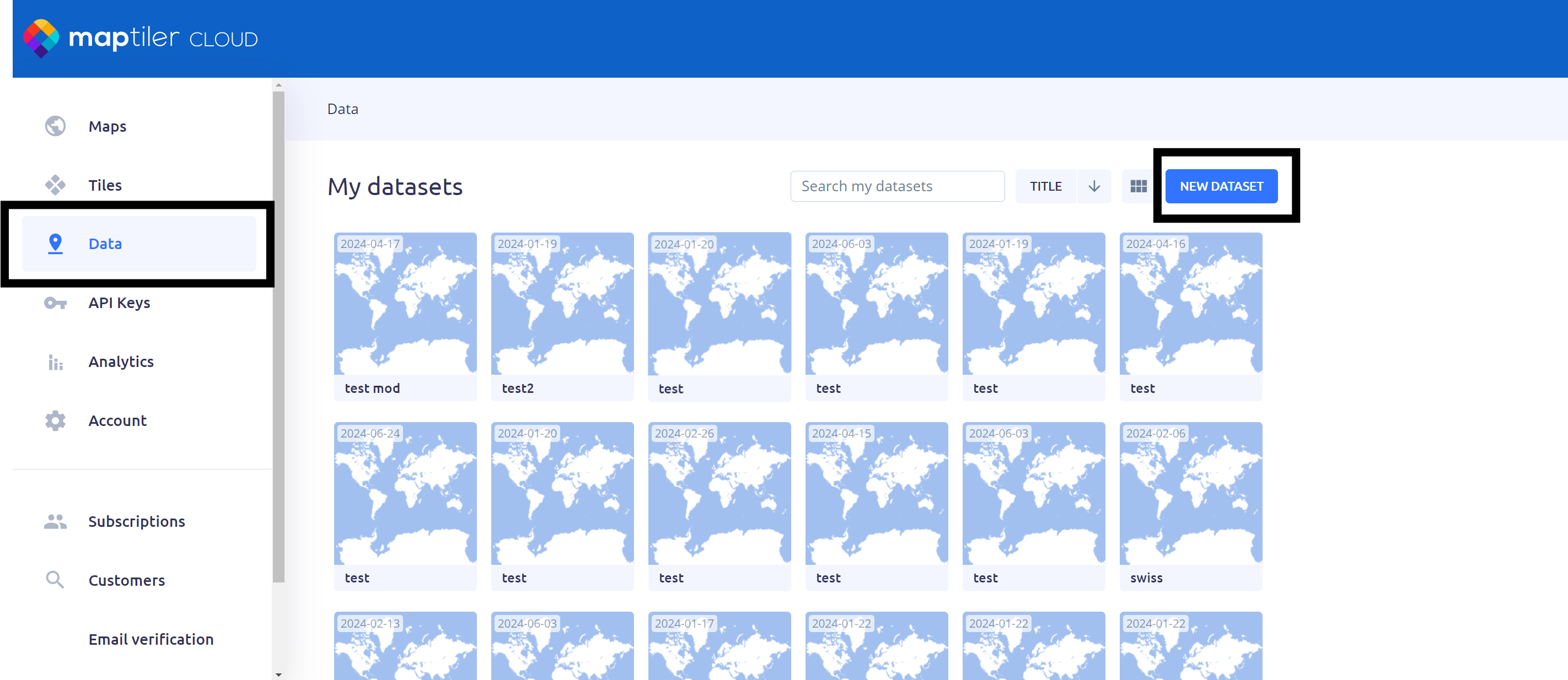Click the Subscriptions people icon
Viewport: 1568px width, 680px height.
click(x=55, y=521)
